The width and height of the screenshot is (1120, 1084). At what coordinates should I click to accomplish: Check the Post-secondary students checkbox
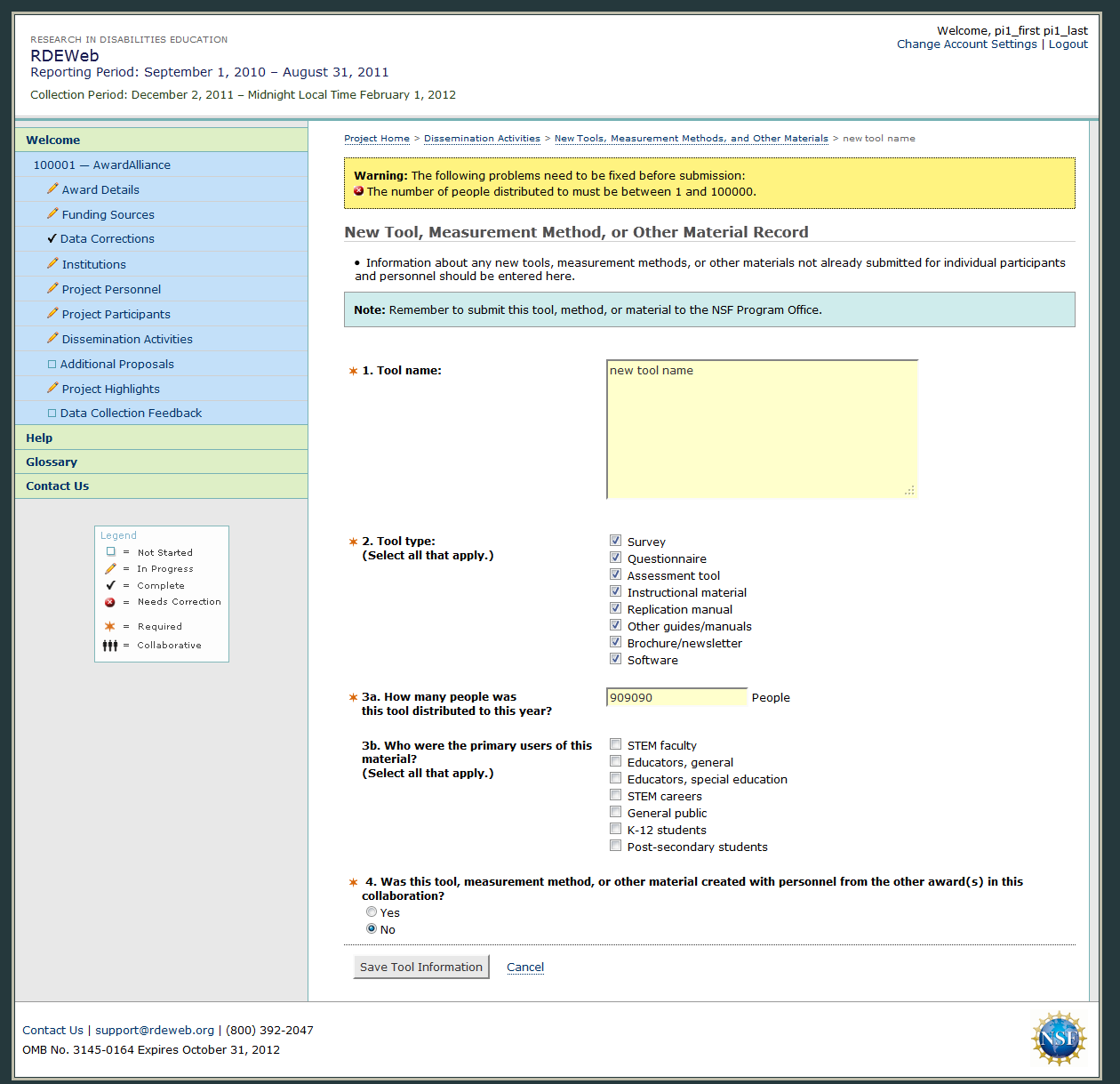pos(615,846)
